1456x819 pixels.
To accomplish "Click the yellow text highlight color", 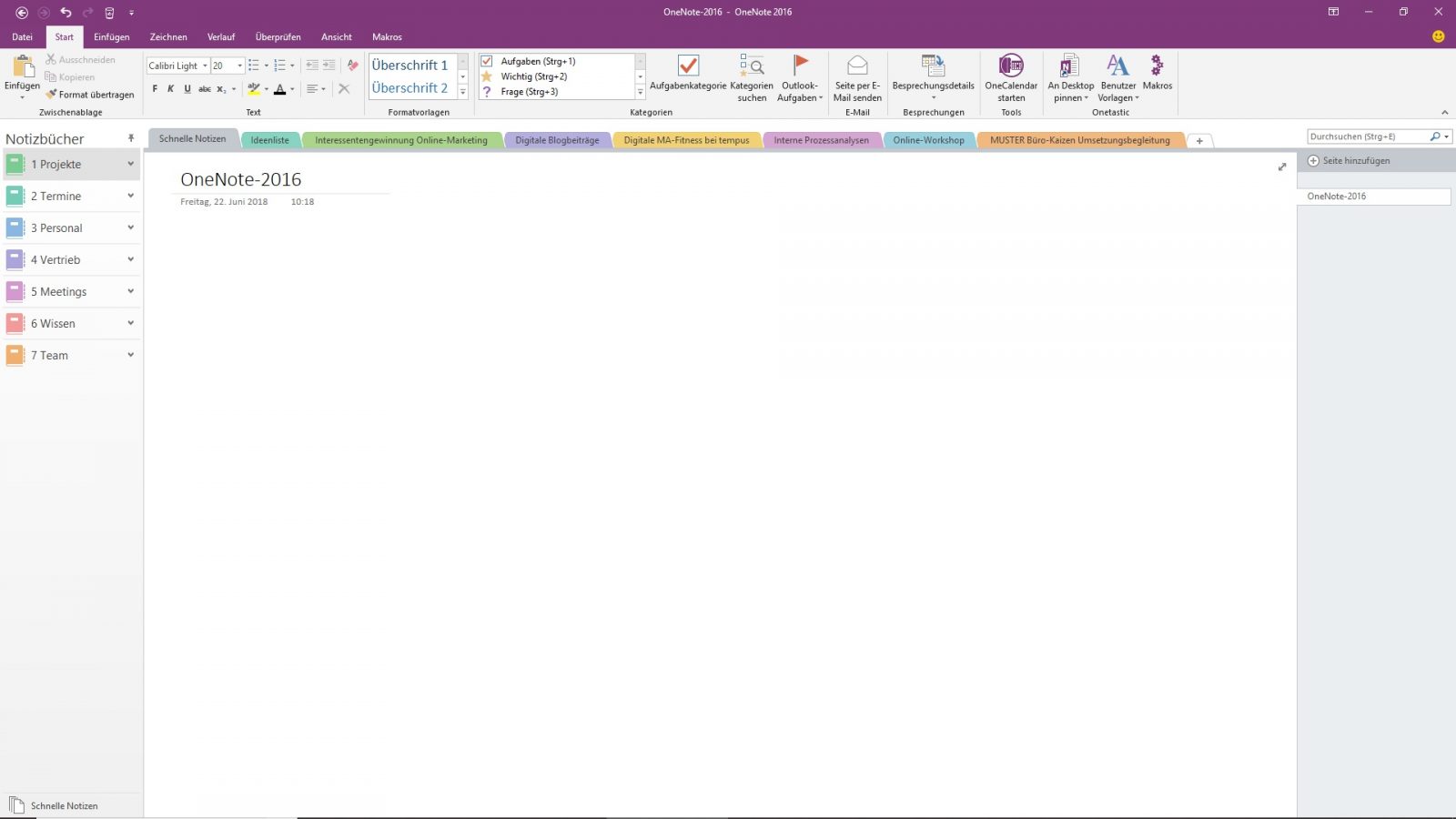I will tap(254, 89).
